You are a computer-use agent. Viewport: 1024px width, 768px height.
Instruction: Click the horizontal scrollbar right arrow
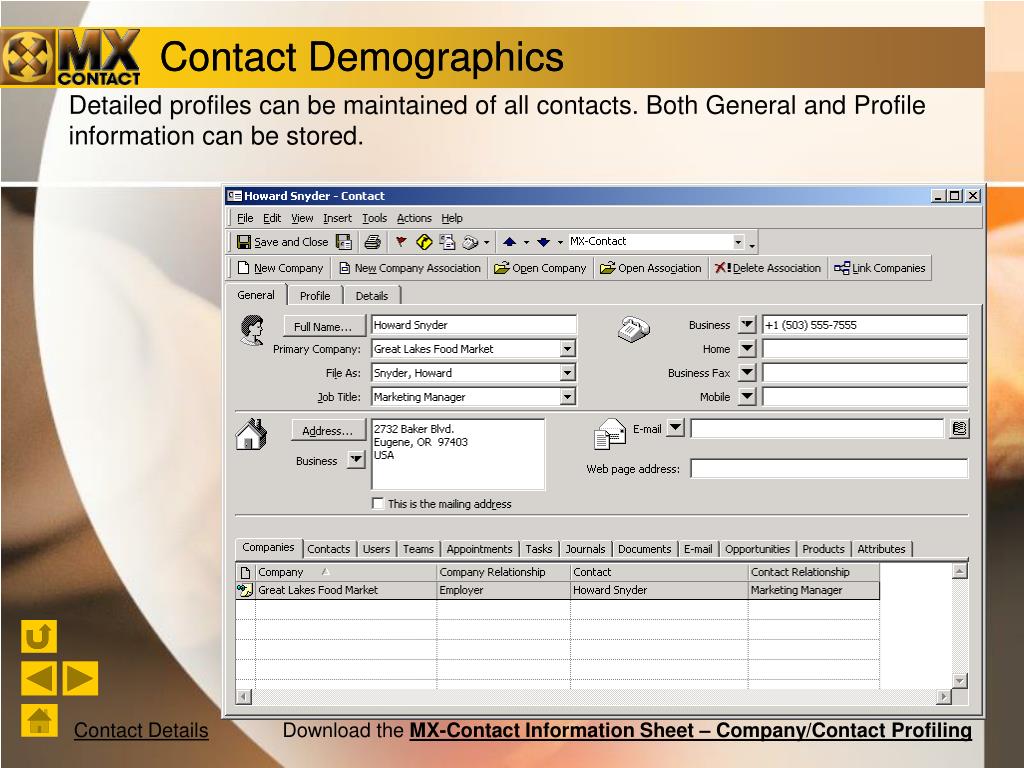coord(943,697)
